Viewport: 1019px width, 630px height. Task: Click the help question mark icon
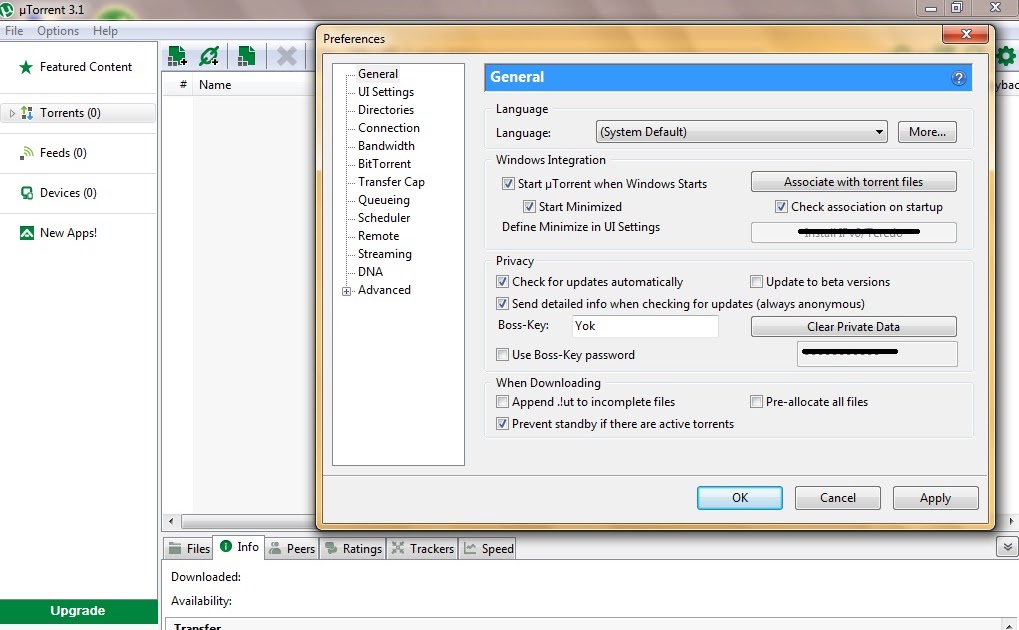tap(959, 78)
